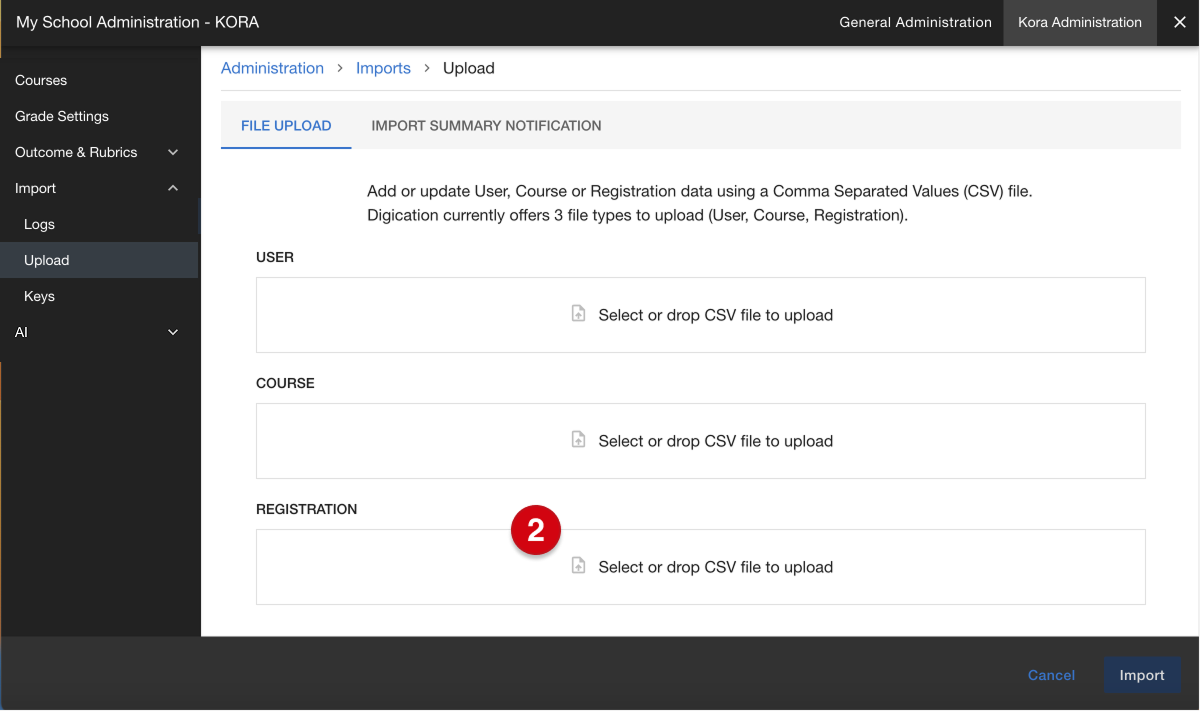Image resolution: width=1200 pixels, height=711 pixels.
Task: Switch to IMPORT SUMMARY NOTIFICATION tab
Action: point(486,126)
